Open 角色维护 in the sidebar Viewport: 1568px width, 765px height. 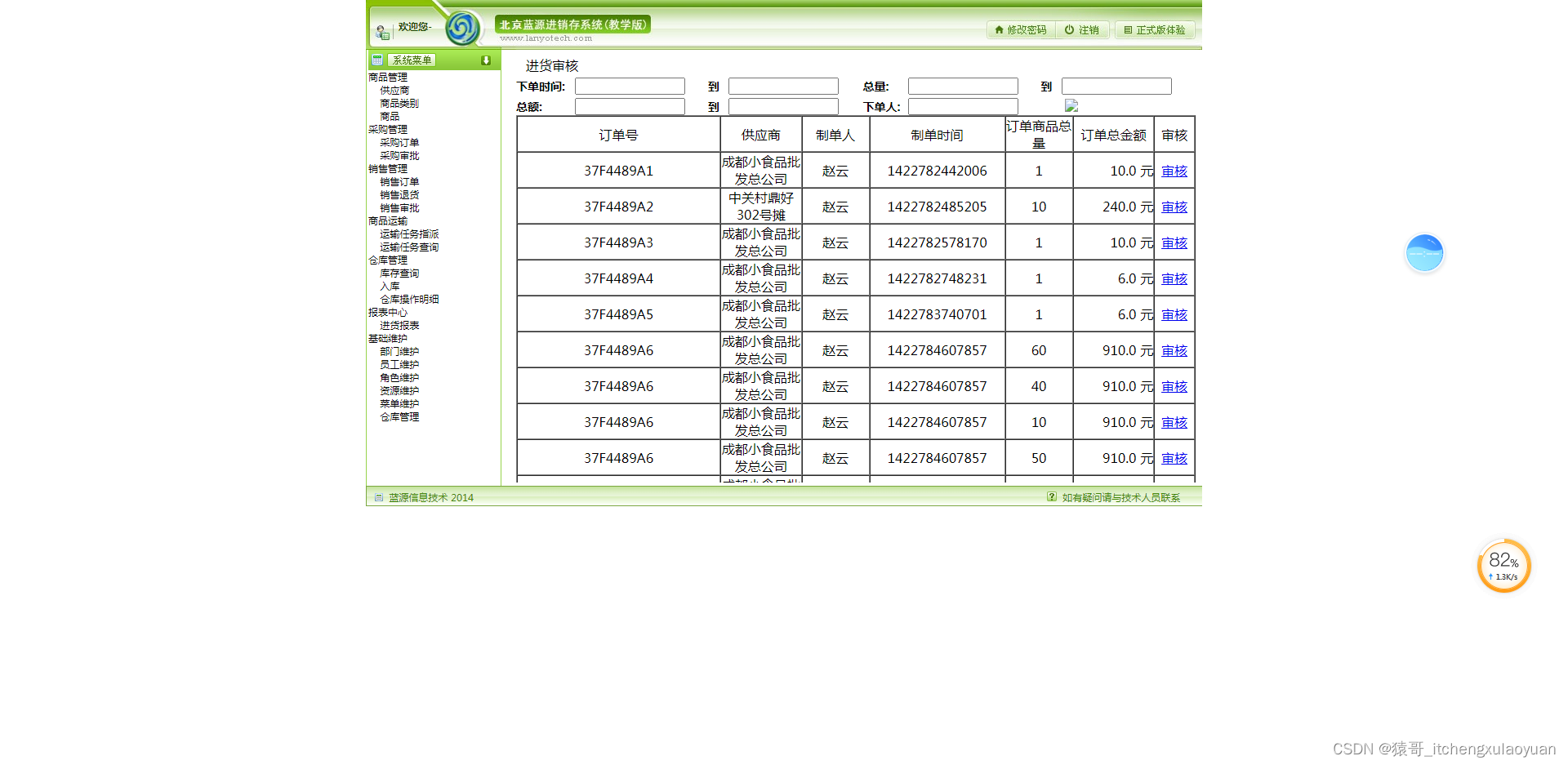coord(399,378)
